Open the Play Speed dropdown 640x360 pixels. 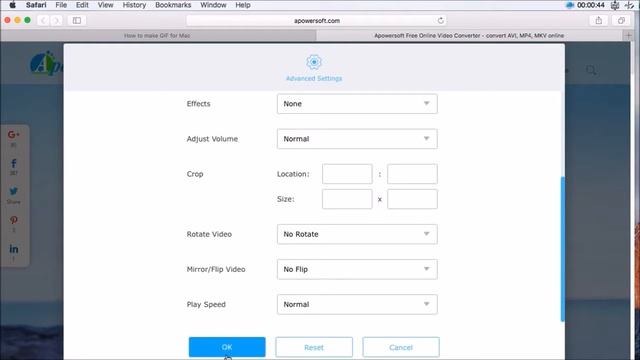(357, 304)
